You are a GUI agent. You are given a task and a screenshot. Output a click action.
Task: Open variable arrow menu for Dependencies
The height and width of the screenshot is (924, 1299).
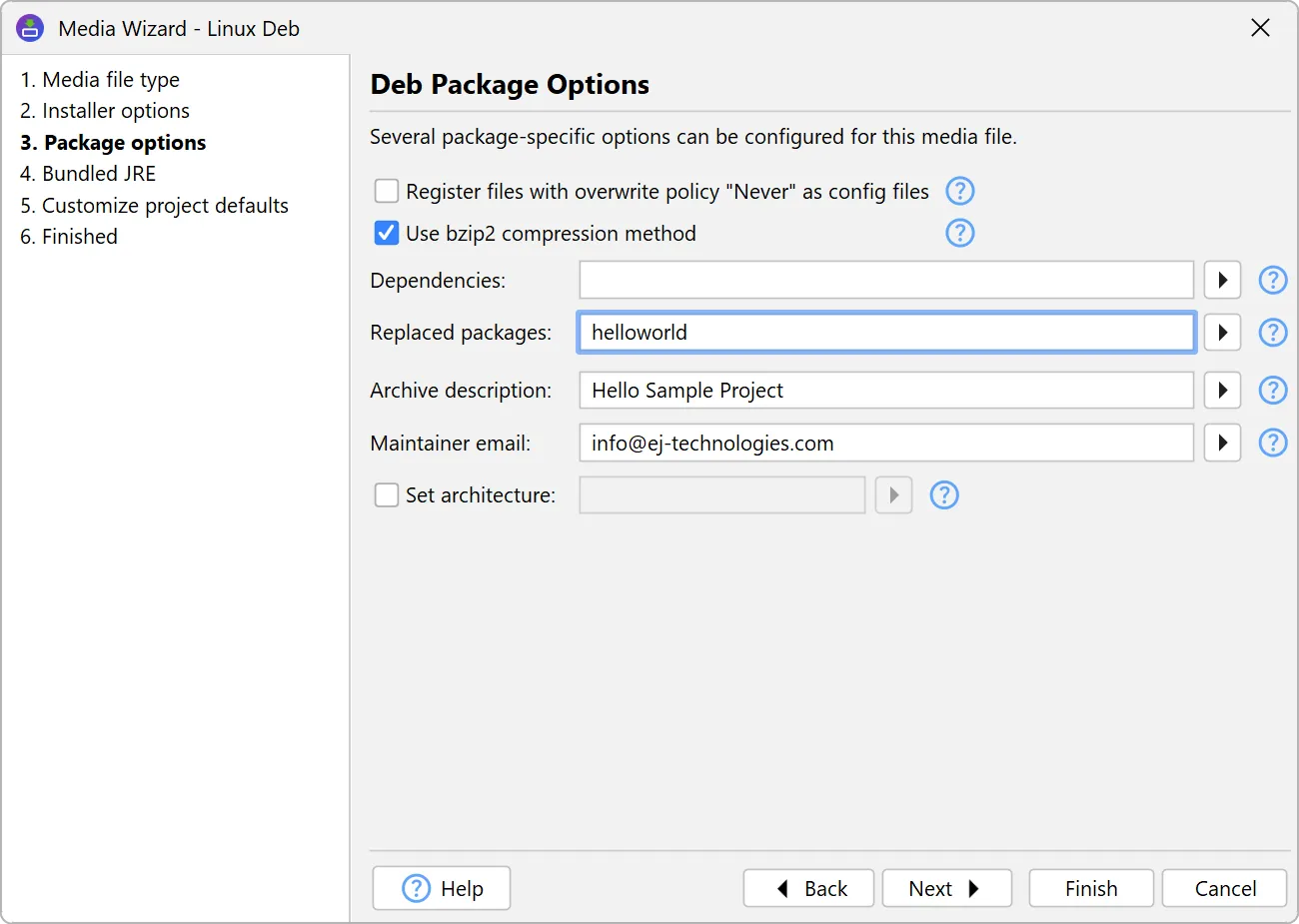[1222, 281]
